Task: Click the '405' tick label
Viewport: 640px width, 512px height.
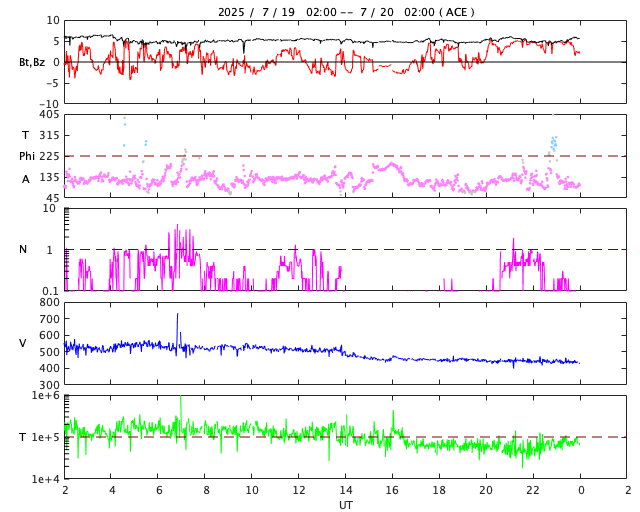Action: pos(49,114)
